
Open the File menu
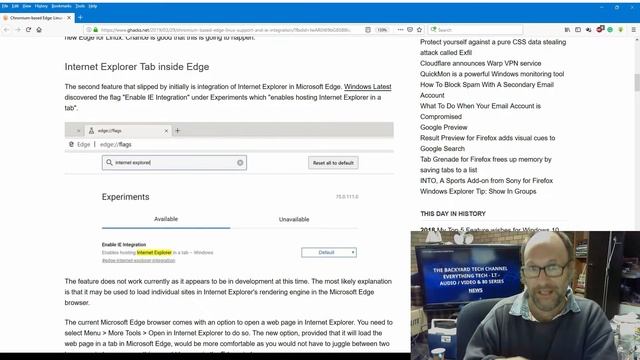5,6
